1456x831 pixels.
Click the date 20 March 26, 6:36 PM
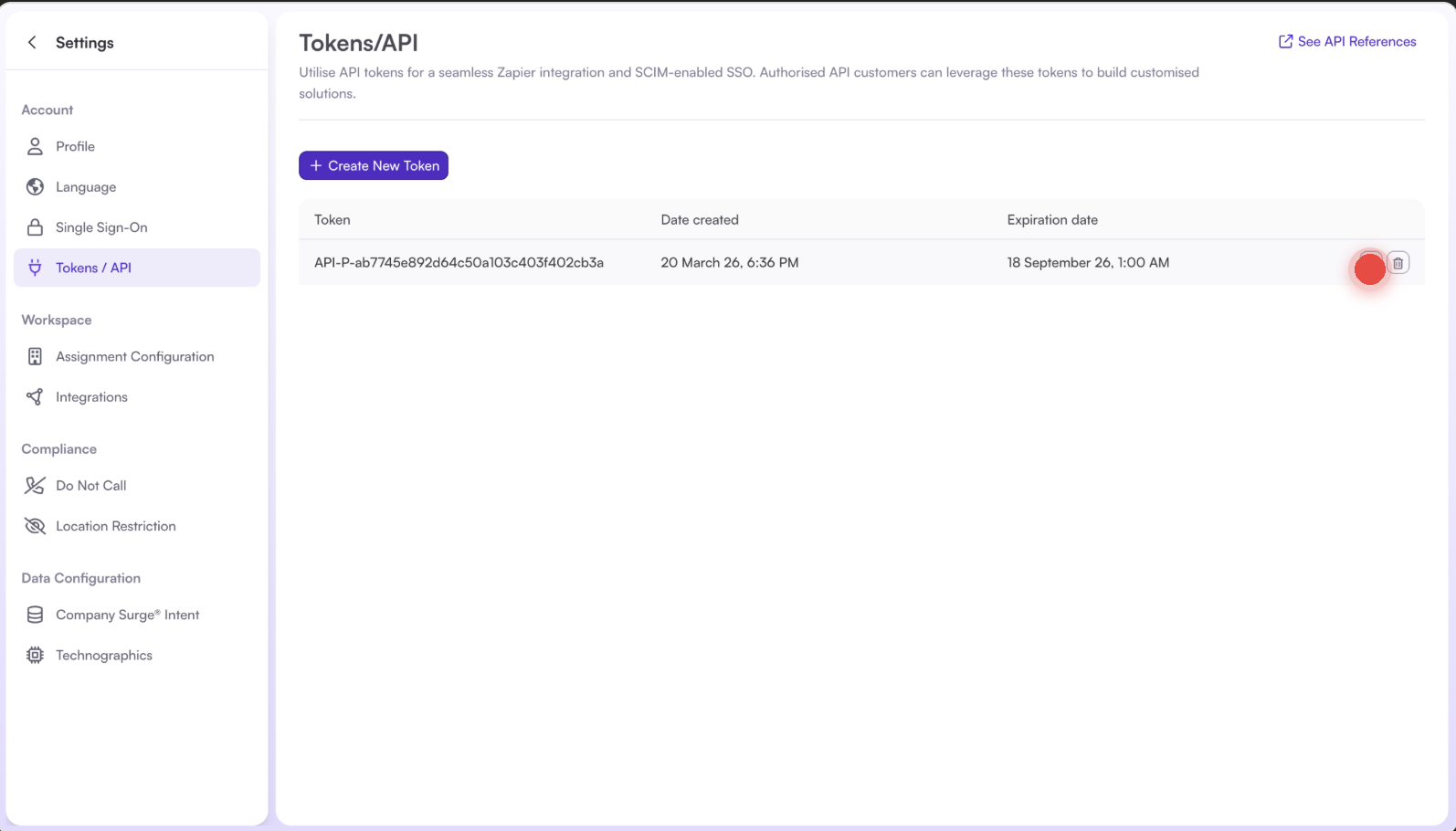tap(730, 262)
